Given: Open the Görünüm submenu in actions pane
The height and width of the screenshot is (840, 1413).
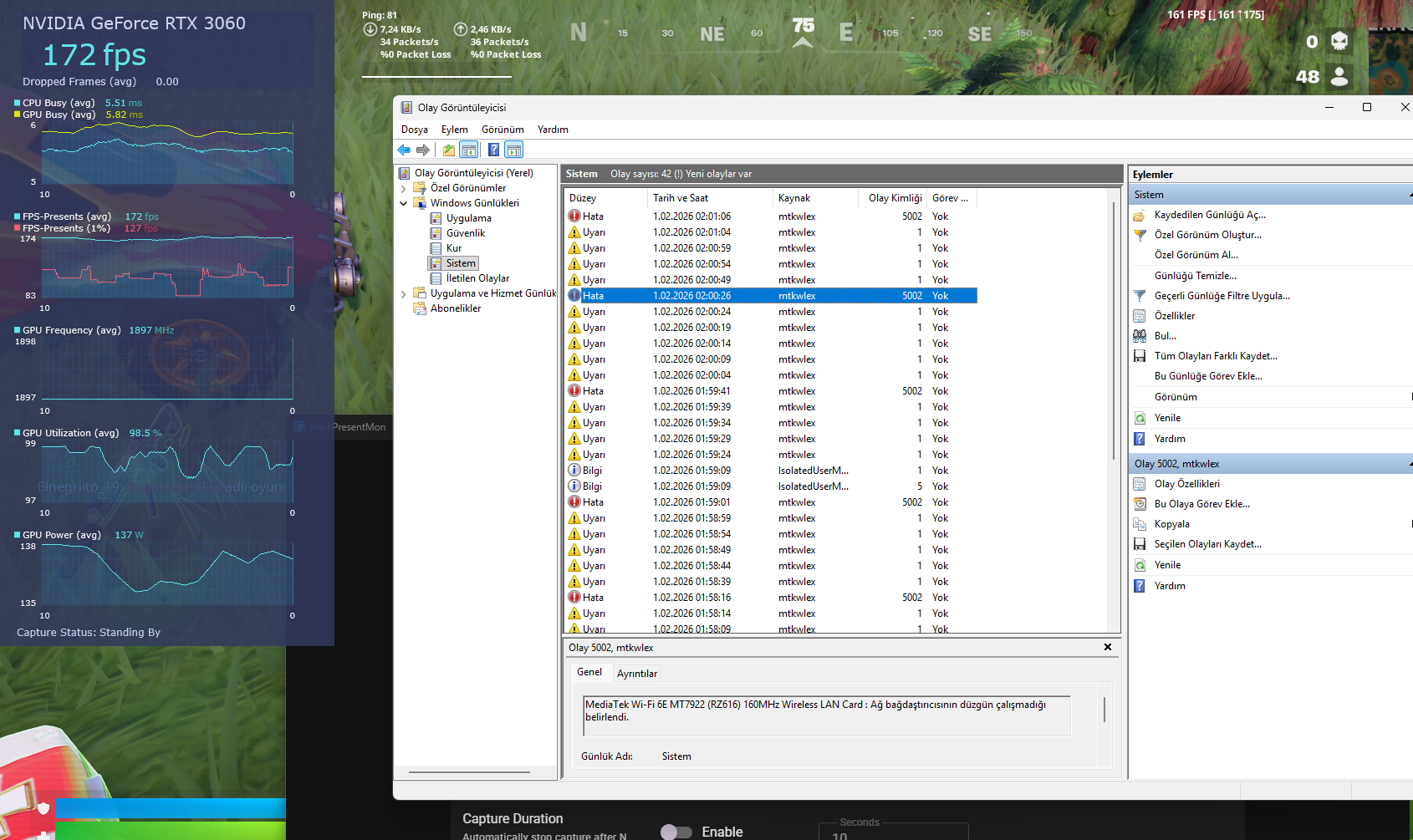Looking at the screenshot, I should pos(1176,397).
